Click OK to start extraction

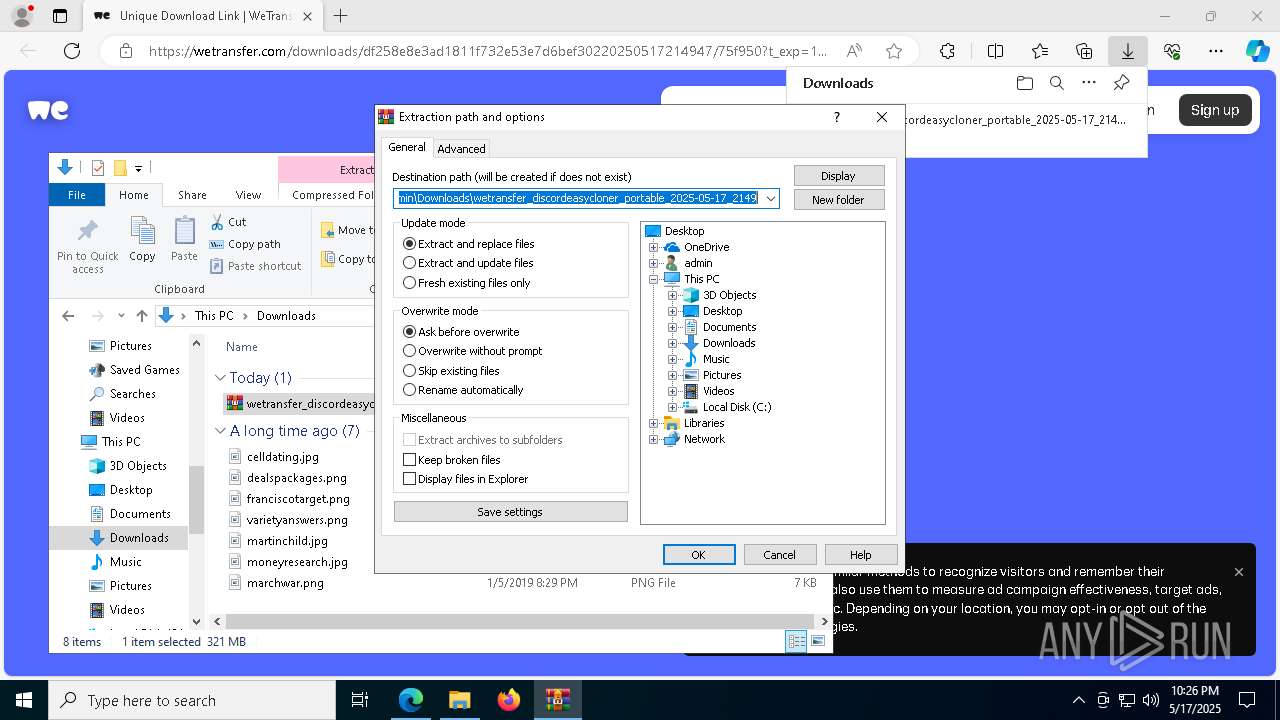[x=699, y=555]
